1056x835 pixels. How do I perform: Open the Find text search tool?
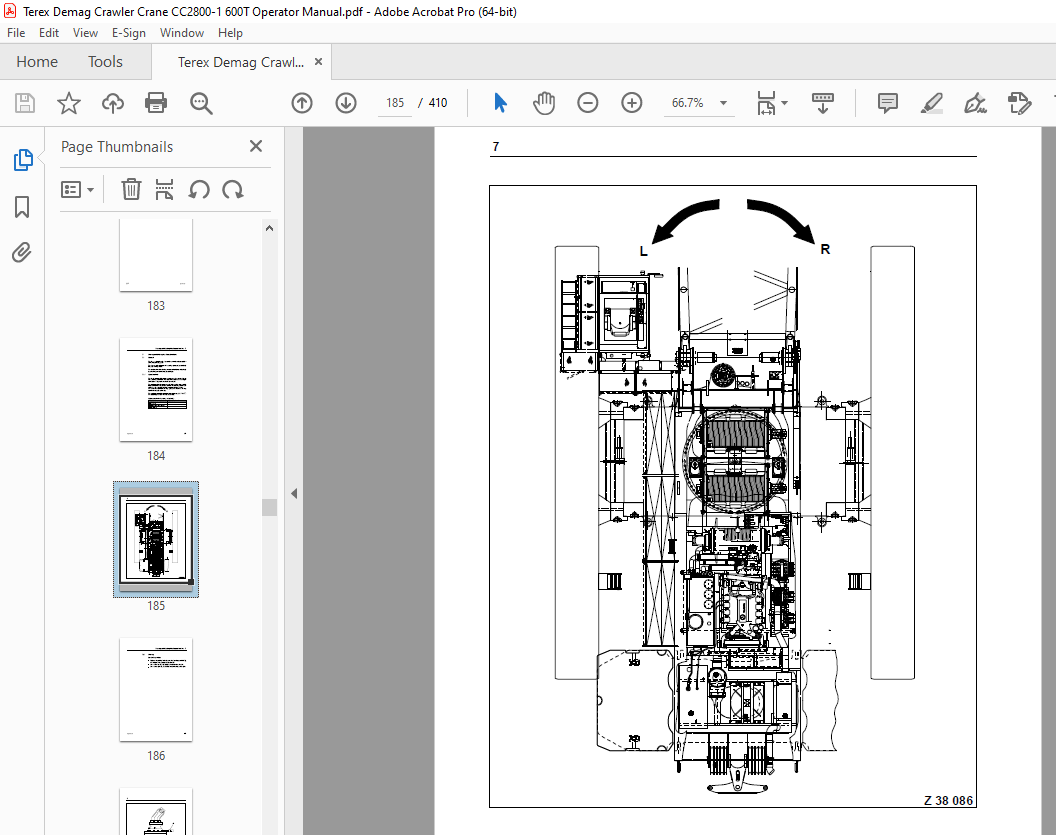coord(201,103)
